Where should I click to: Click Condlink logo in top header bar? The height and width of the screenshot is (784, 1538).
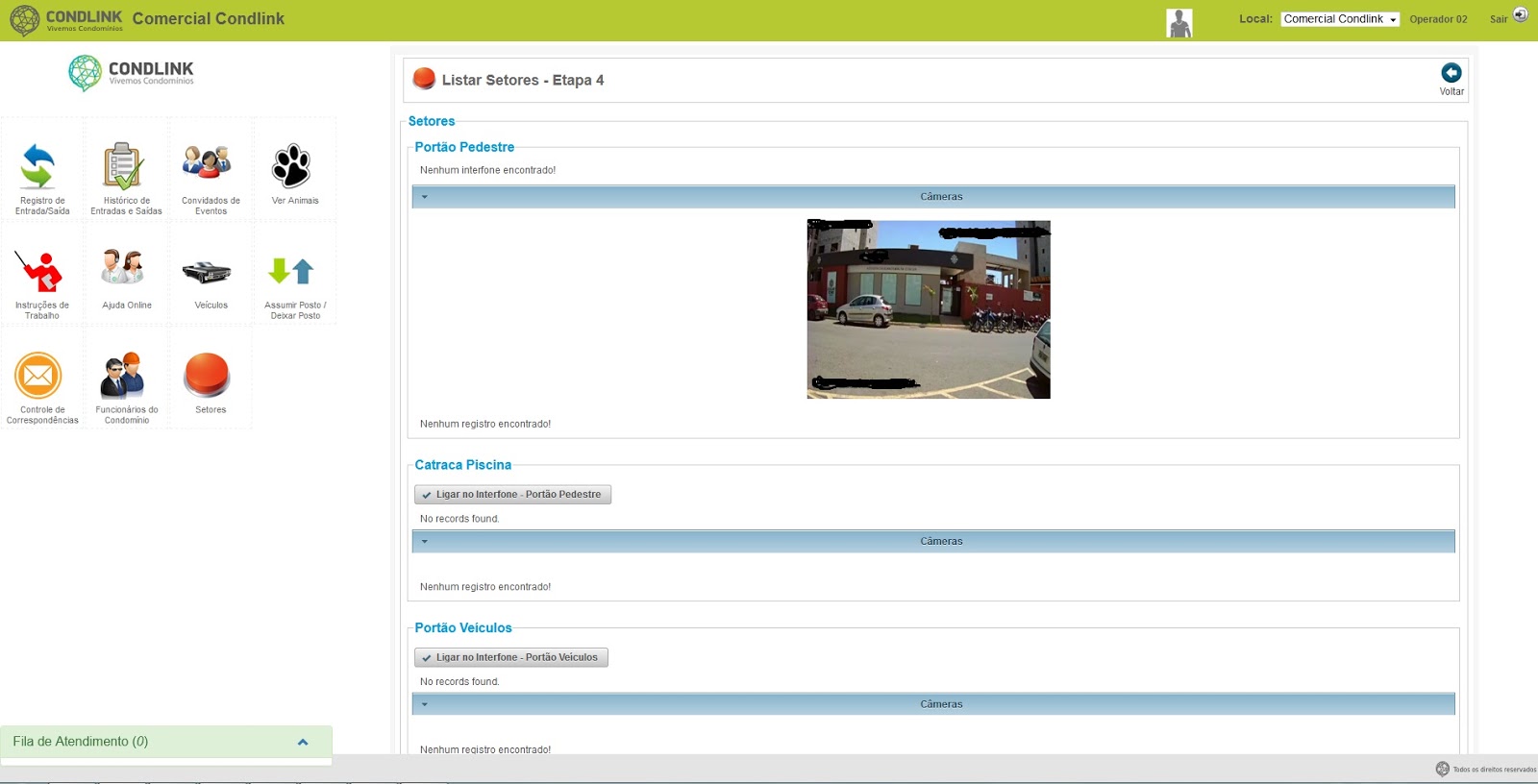point(66,20)
